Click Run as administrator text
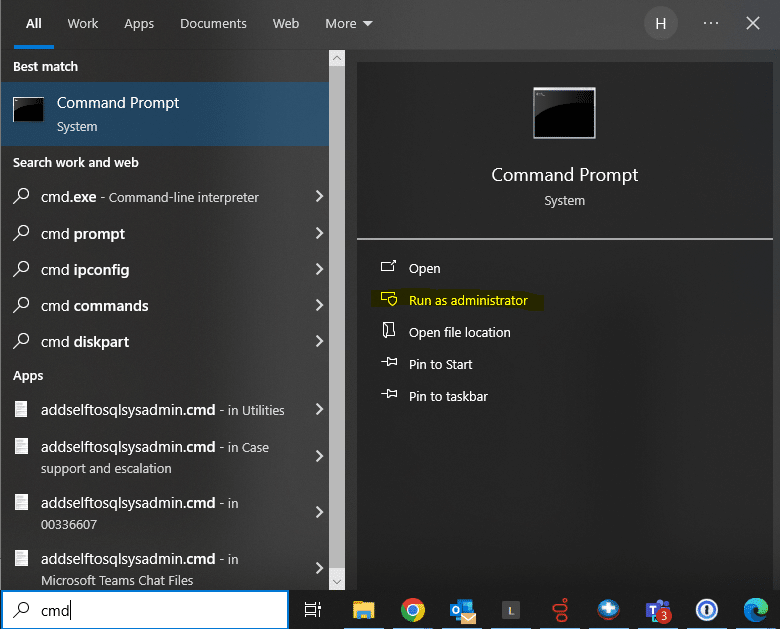Viewport: 780px width, 629px height. (x=468, y=300)
